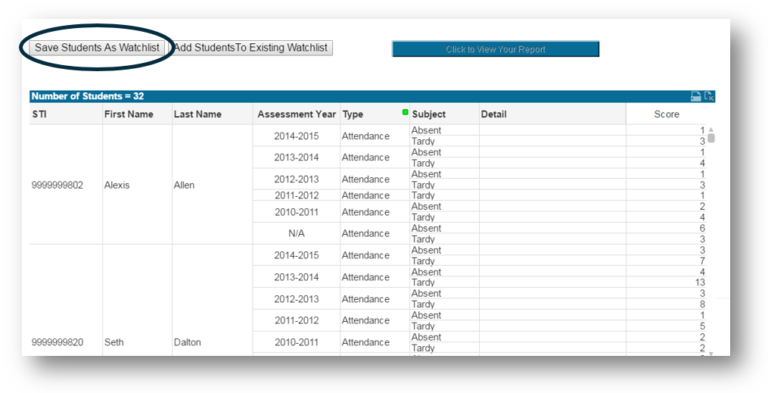
Task: Click Seth's 2014-2015 assessment year cell
Action: pos(296,255)
